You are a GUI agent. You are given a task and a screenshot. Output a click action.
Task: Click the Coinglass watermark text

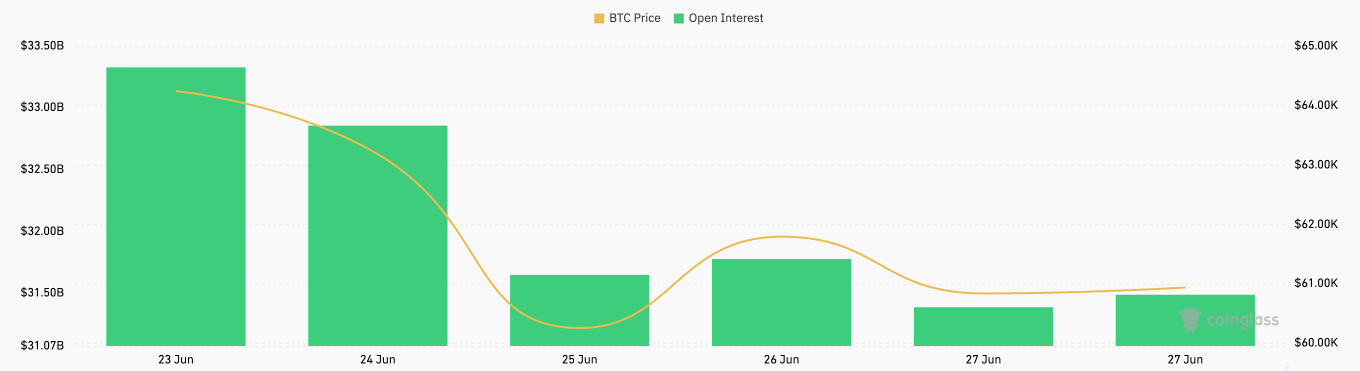[x=1243, y=321]
